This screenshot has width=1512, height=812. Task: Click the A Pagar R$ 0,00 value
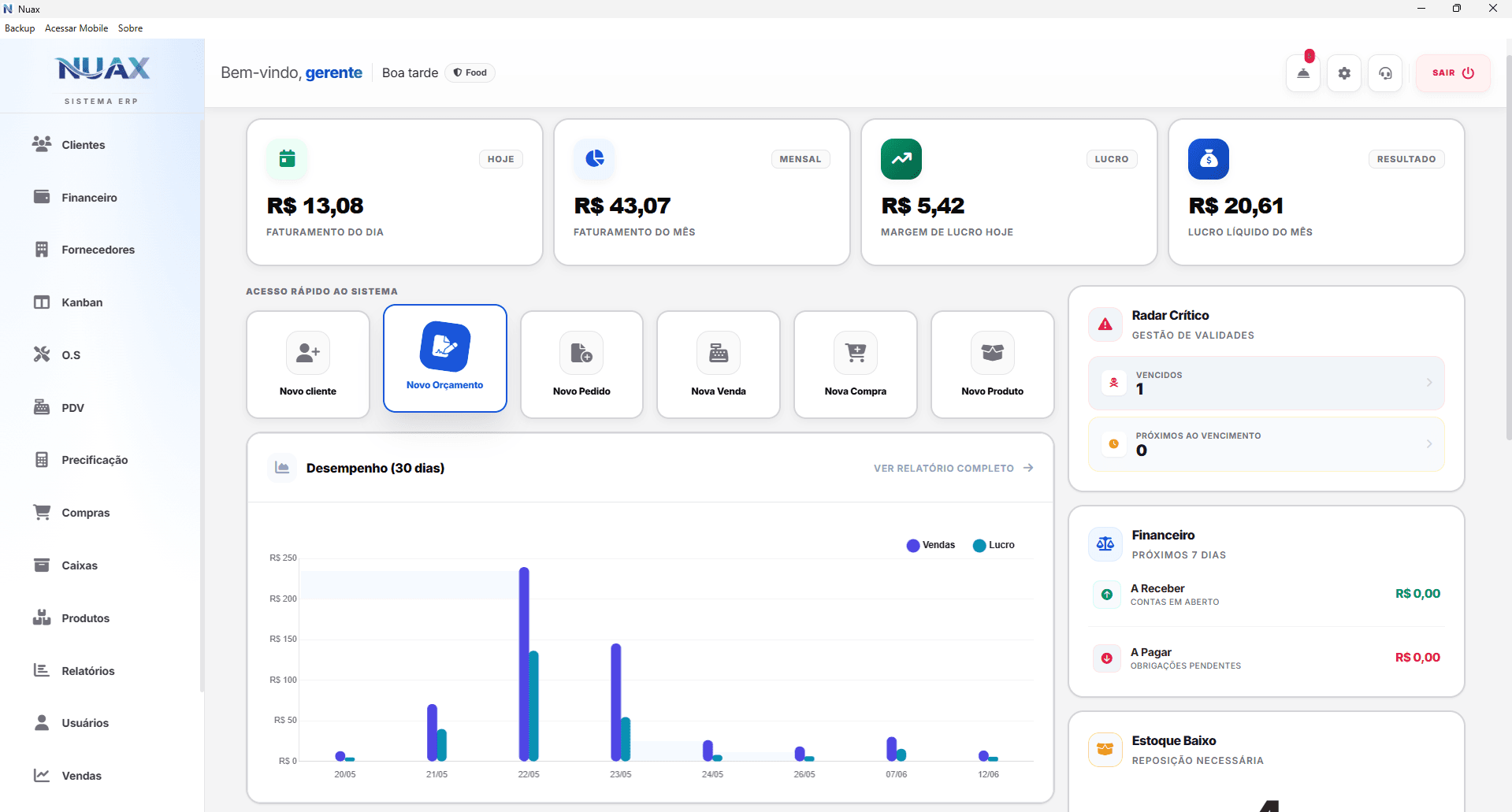click(1417, 658)
